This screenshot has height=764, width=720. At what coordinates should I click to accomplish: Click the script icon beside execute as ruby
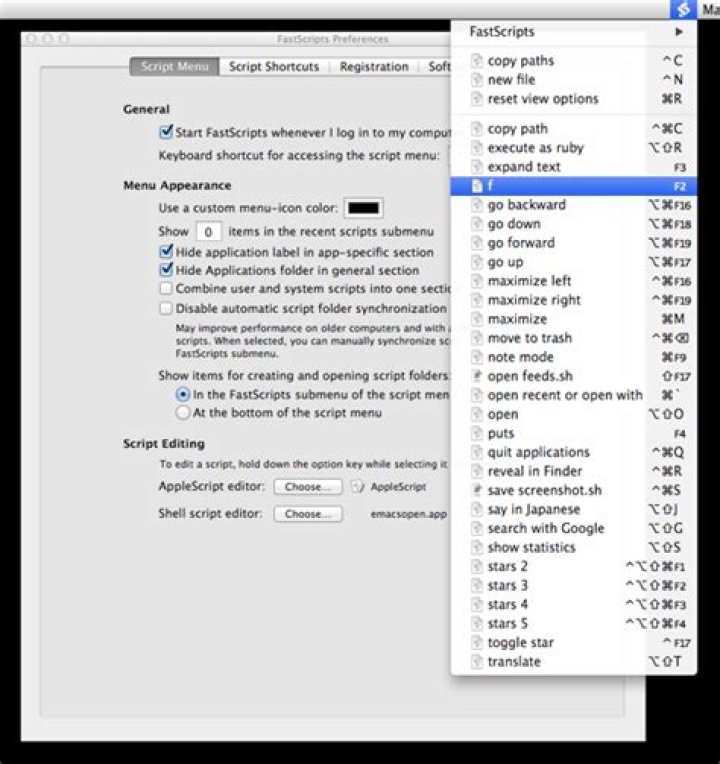click(477, 148)
